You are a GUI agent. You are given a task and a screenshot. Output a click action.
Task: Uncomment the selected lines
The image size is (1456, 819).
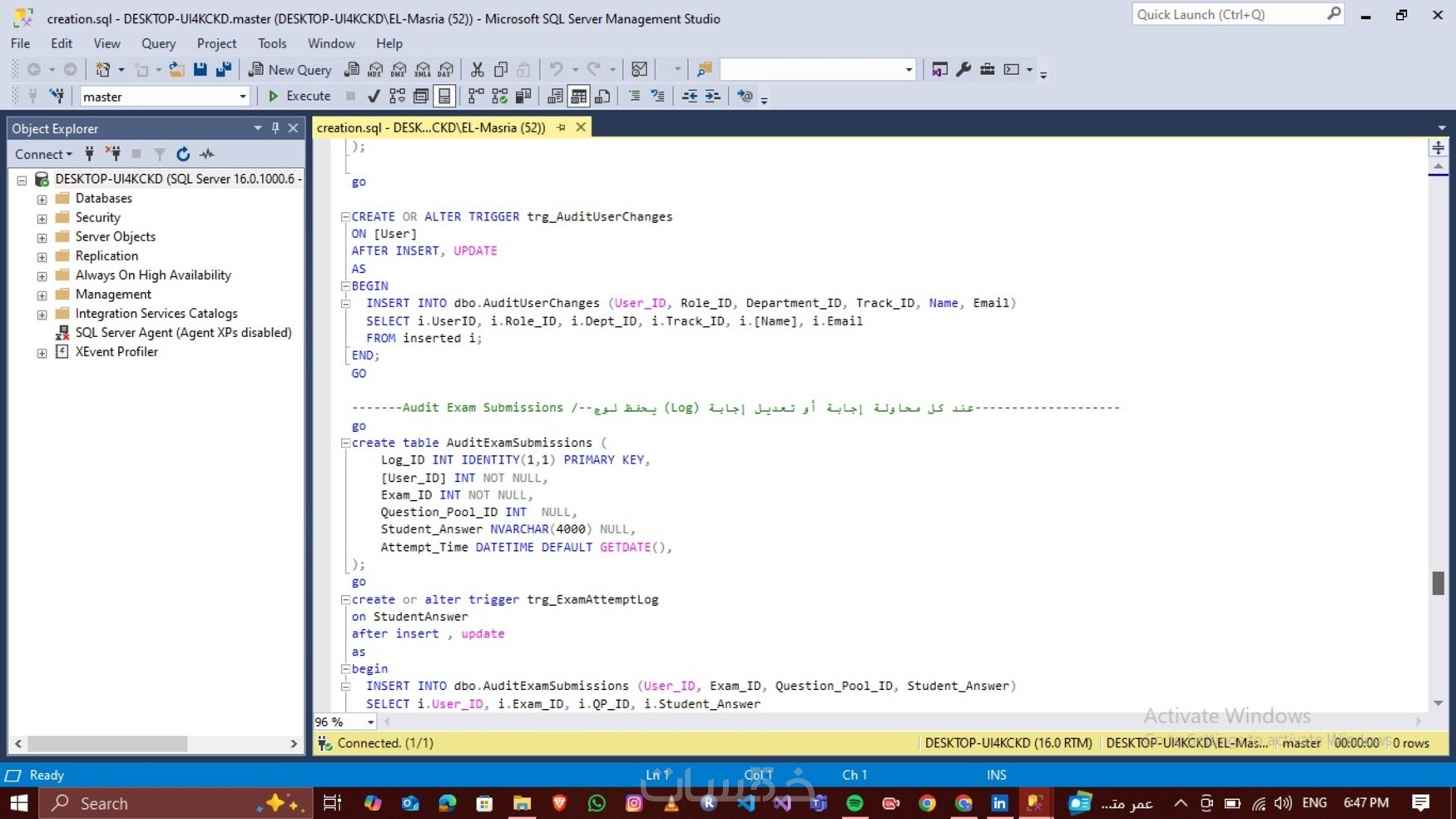click(x=657, y=97)
